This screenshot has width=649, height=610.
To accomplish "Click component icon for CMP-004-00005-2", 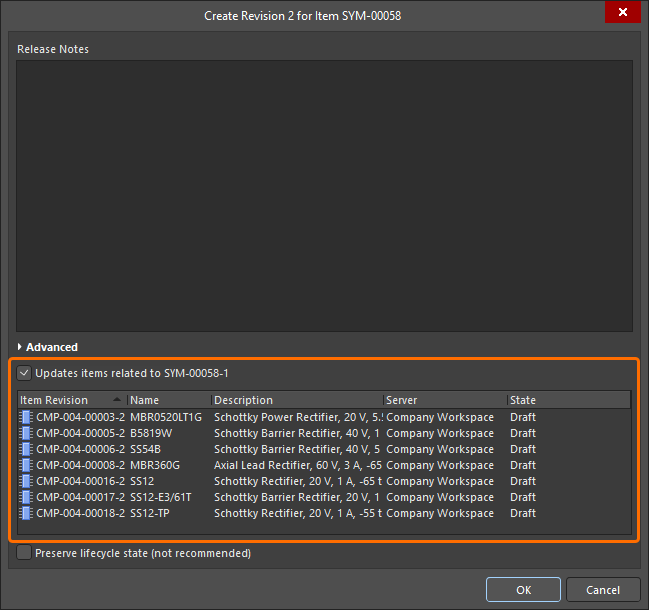I will point(26,433).
